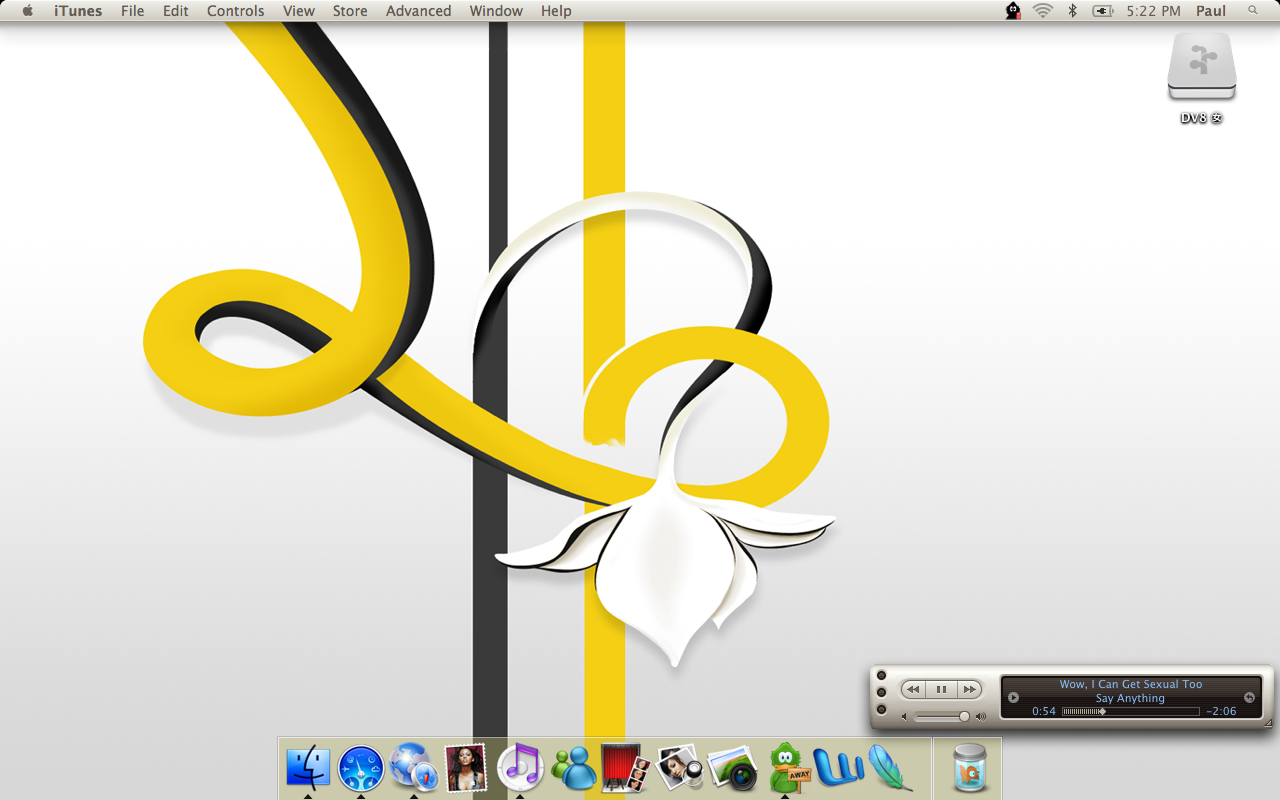Click the maximum volume speaker icon
This screenshot has width=1280, height=800.
[x=981, y=716]
